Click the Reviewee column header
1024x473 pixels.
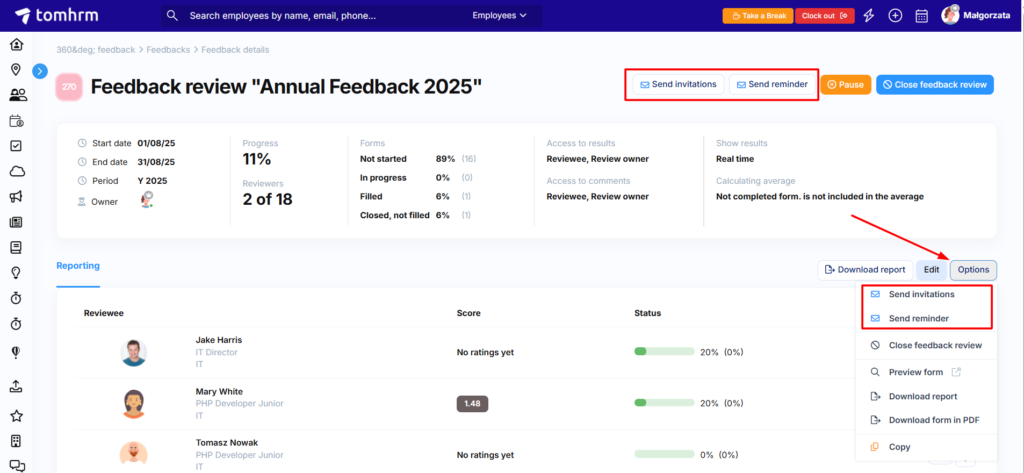104,314
